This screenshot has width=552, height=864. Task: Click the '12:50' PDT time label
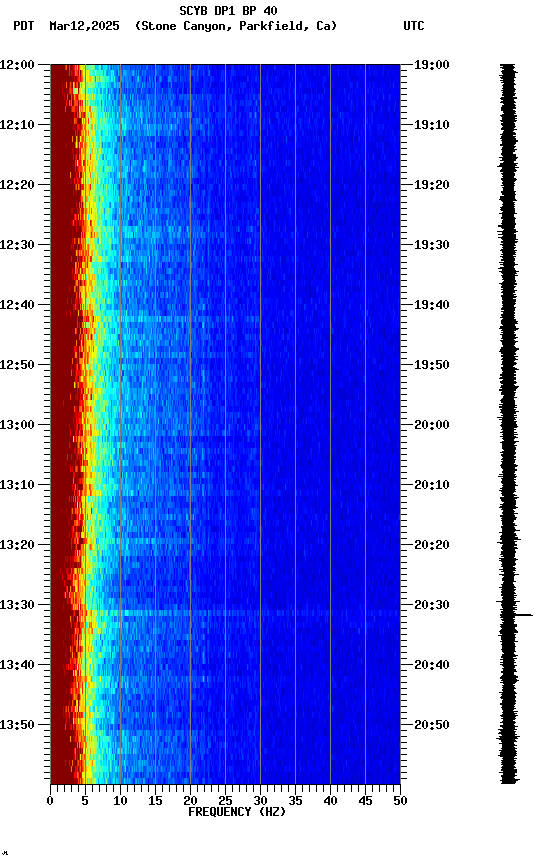coord(17,365)
